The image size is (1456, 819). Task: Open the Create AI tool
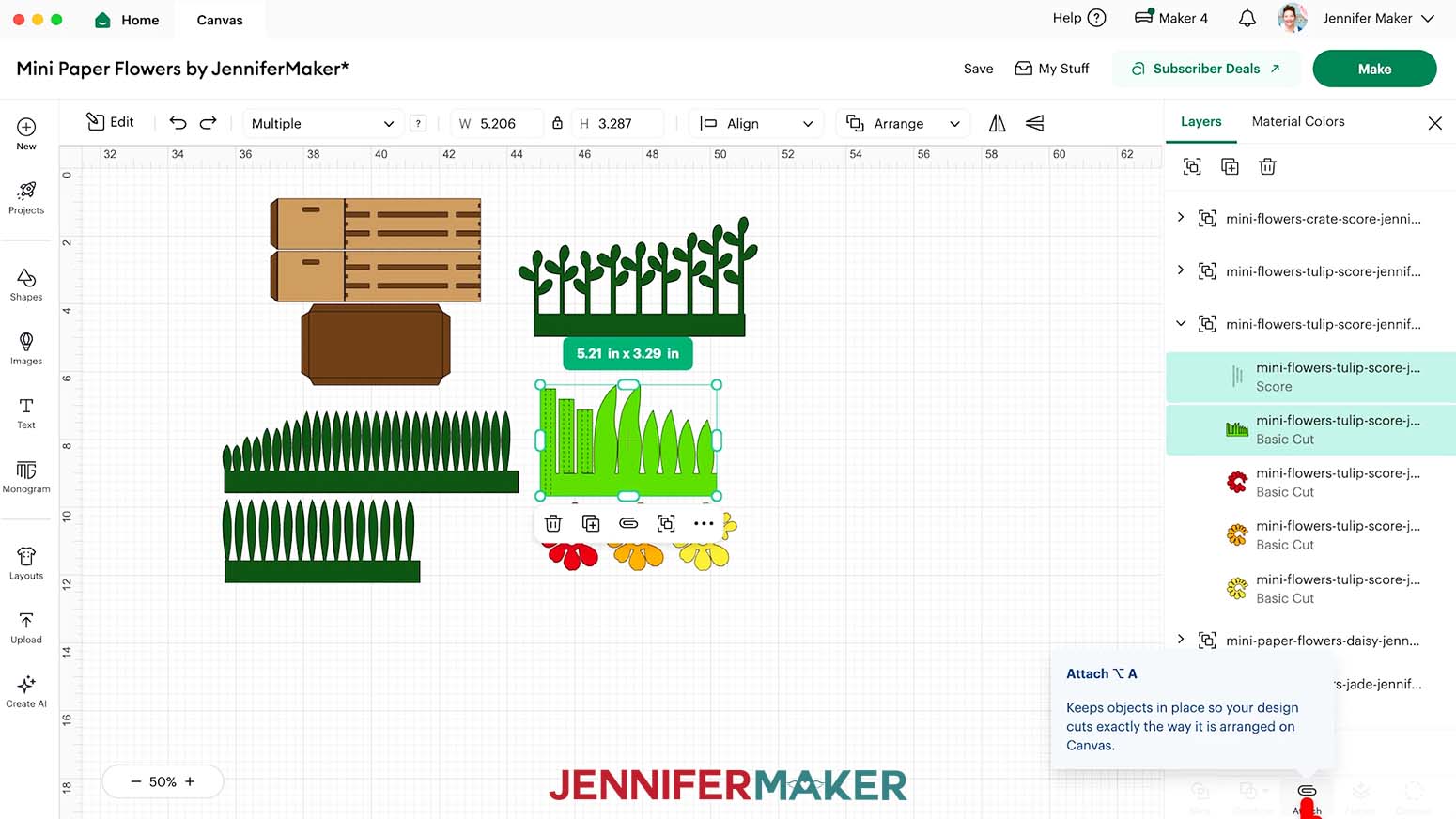pos(26,691)
